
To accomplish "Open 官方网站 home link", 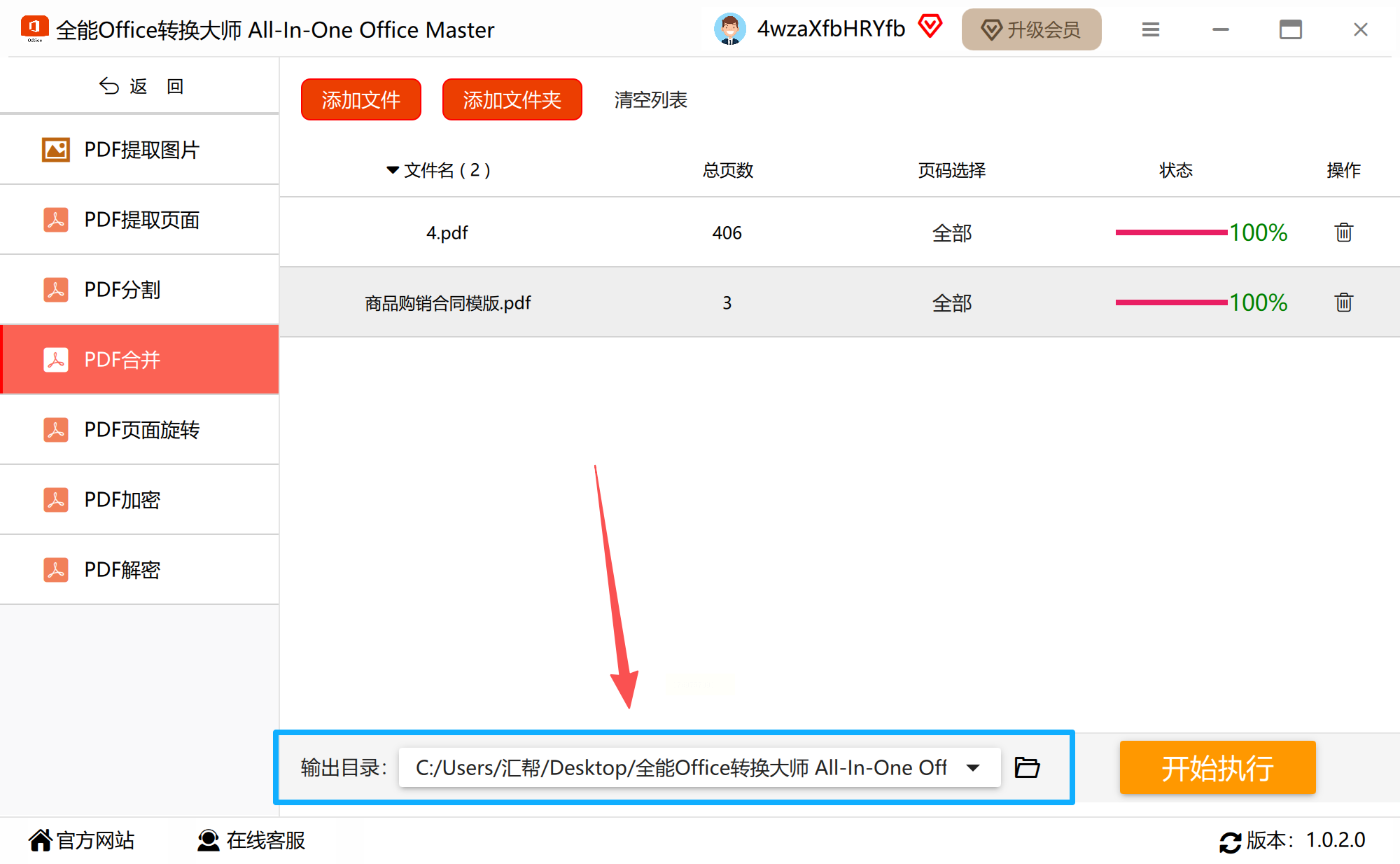I will (81, 840).
